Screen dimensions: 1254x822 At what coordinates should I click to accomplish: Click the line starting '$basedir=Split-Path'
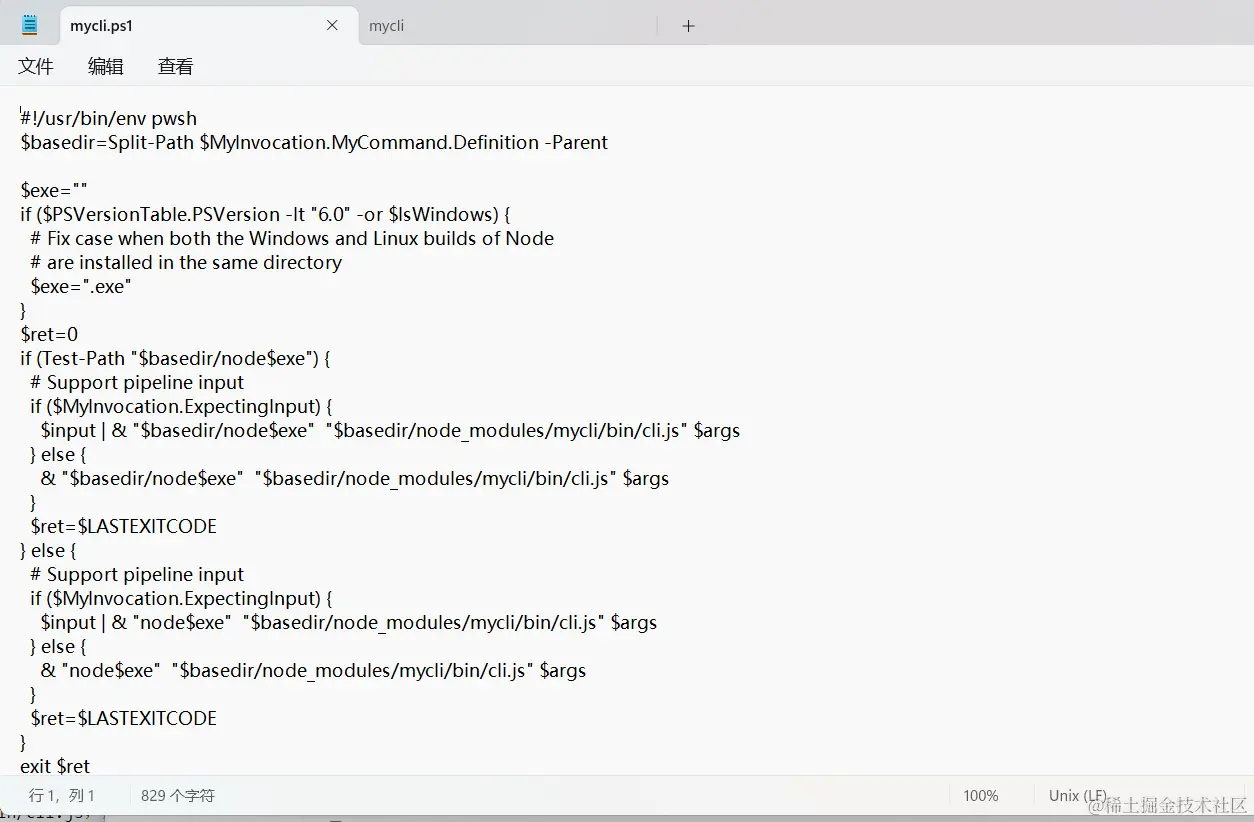314,142
